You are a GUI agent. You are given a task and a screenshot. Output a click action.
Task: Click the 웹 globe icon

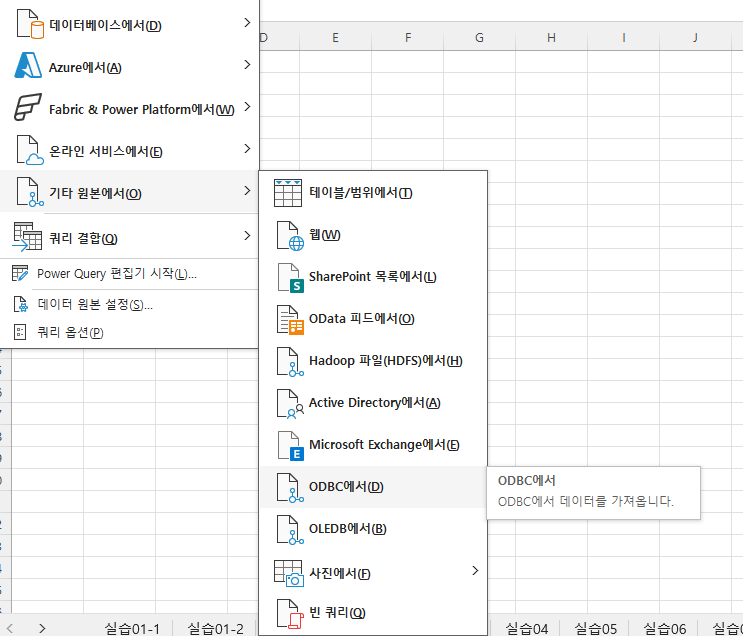[x=289, y=235]
